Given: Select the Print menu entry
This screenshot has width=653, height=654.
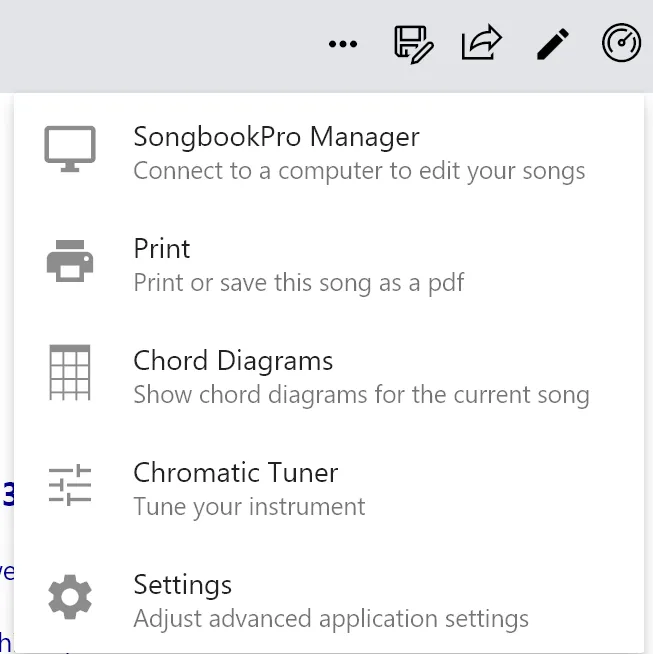Looking at the screenshot, I should (329, 264).
